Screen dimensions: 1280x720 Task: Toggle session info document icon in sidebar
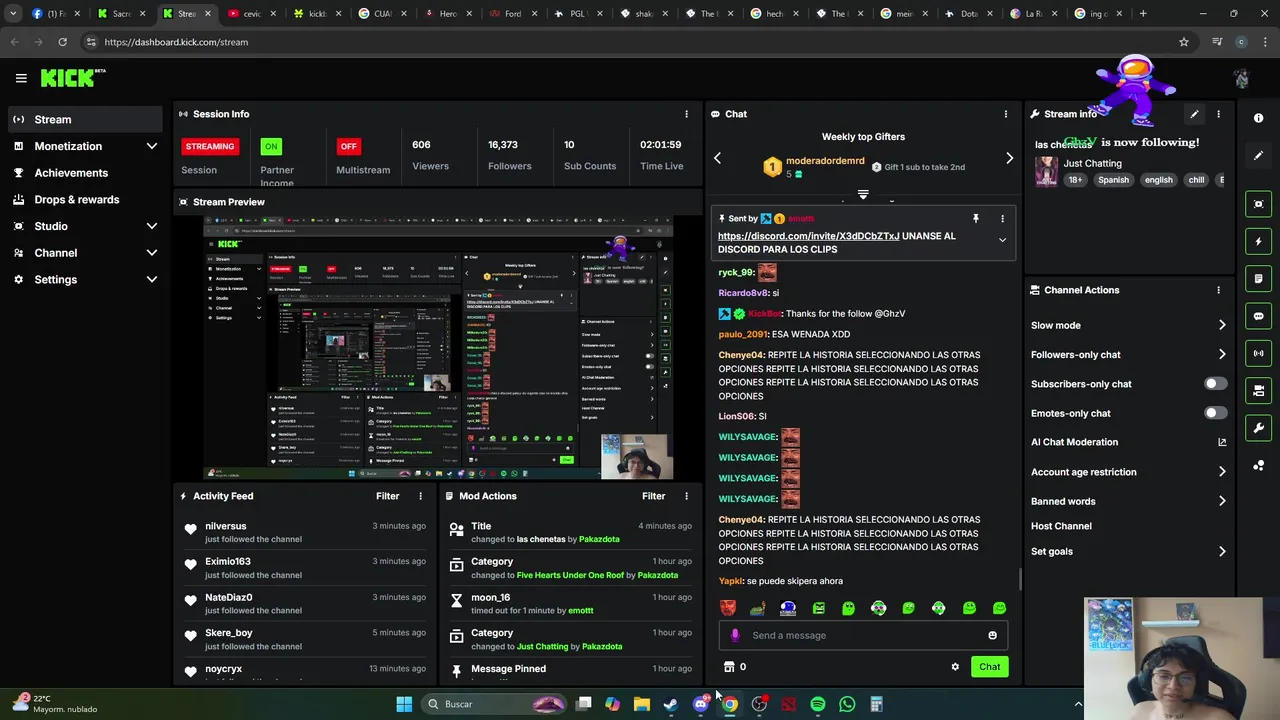point(1259,279)
